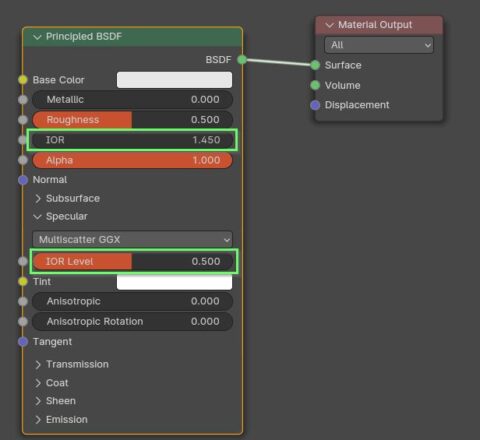The width and height of the screenshot is (480, 440).
Task: Collapse the Material Output node chevron
Action: 329,25
